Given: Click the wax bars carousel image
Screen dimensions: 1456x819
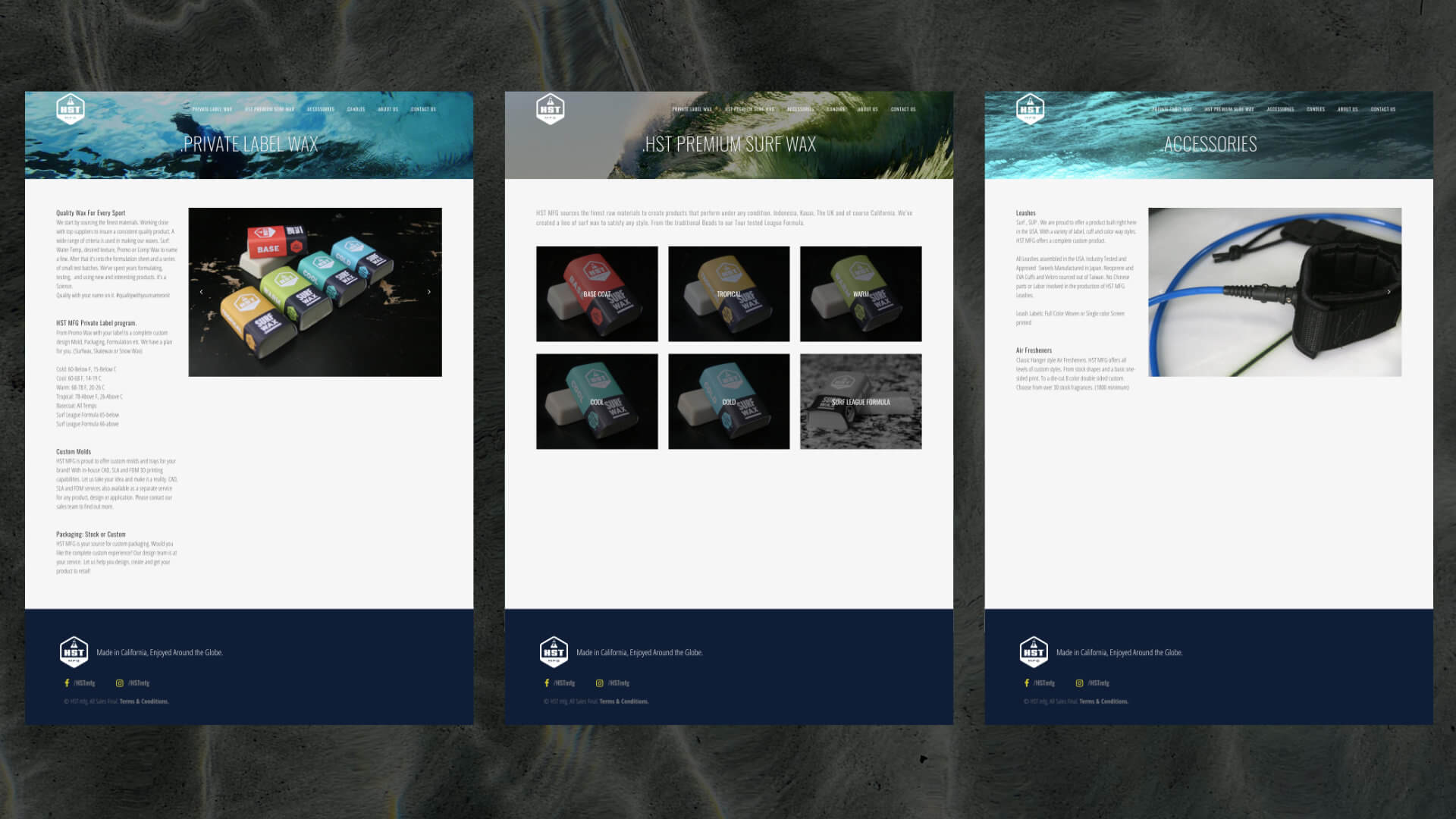Looking at the screenshot, I should [x=315, y=292].
